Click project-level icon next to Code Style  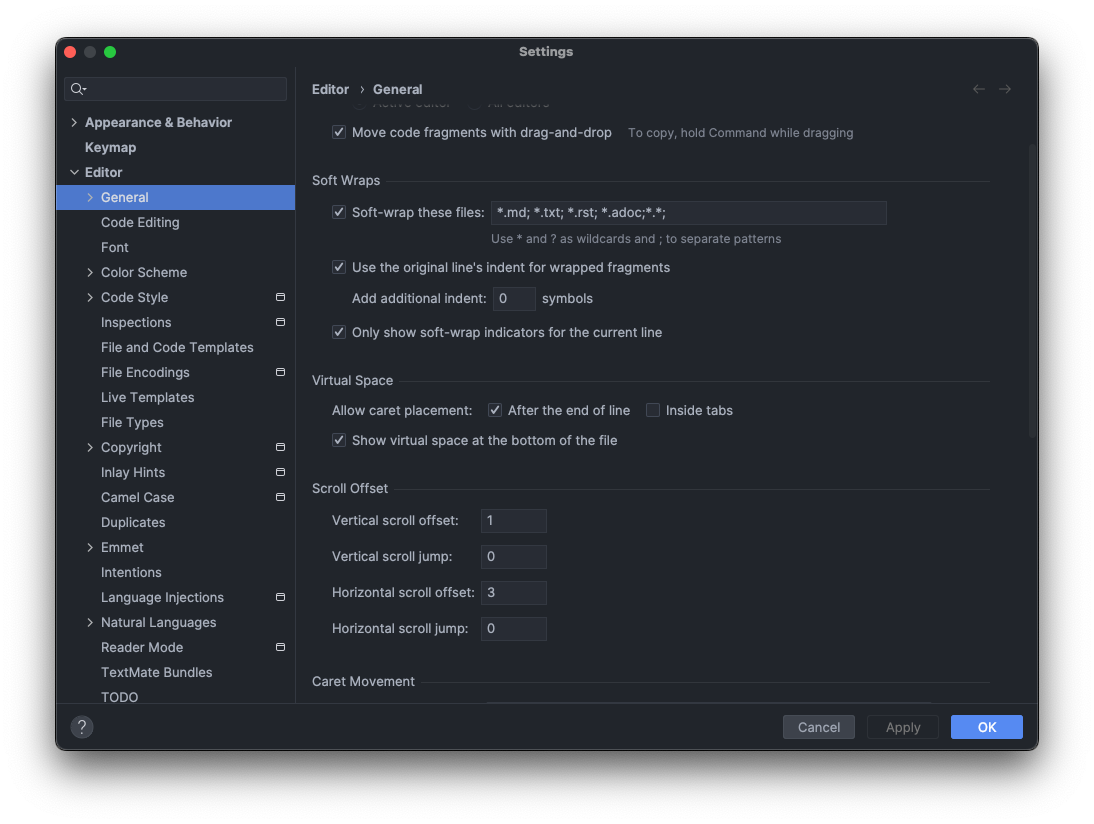(x=280, y=297)
